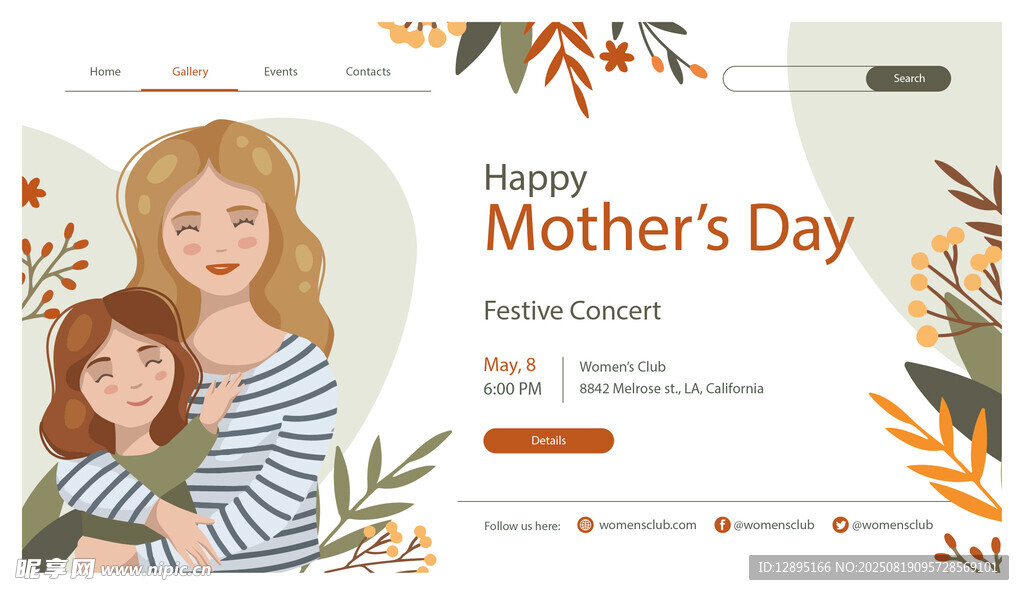
Task: Click the Festive Concert subtitle
Action: pos(572,310)
